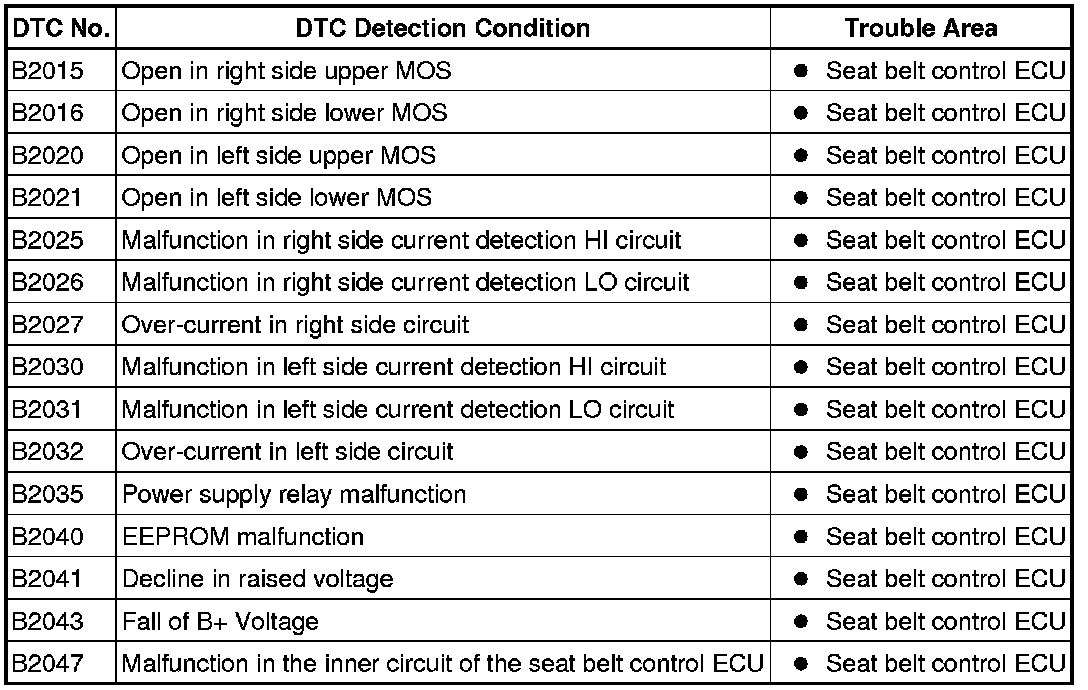Click Over-current in left side circuit
The height and width of the screenshot is (690, 1088).
click(287, 452)
